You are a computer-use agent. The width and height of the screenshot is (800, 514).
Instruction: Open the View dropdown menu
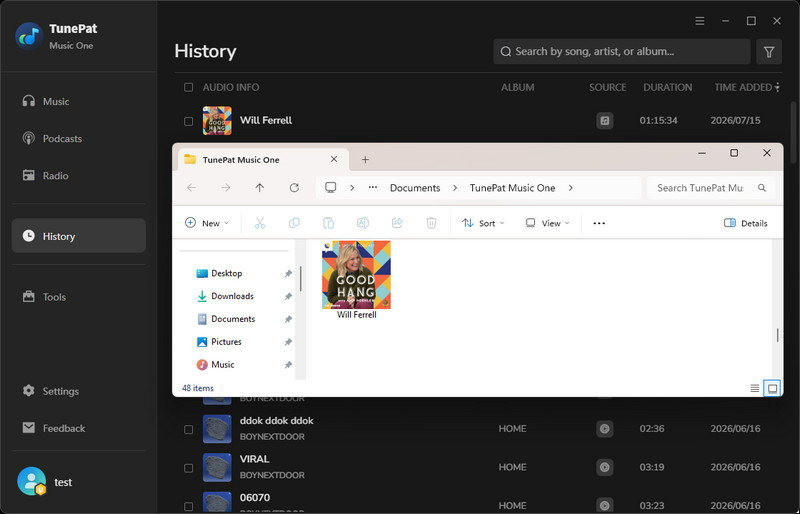pyautogui.click(x=548, y=223)
